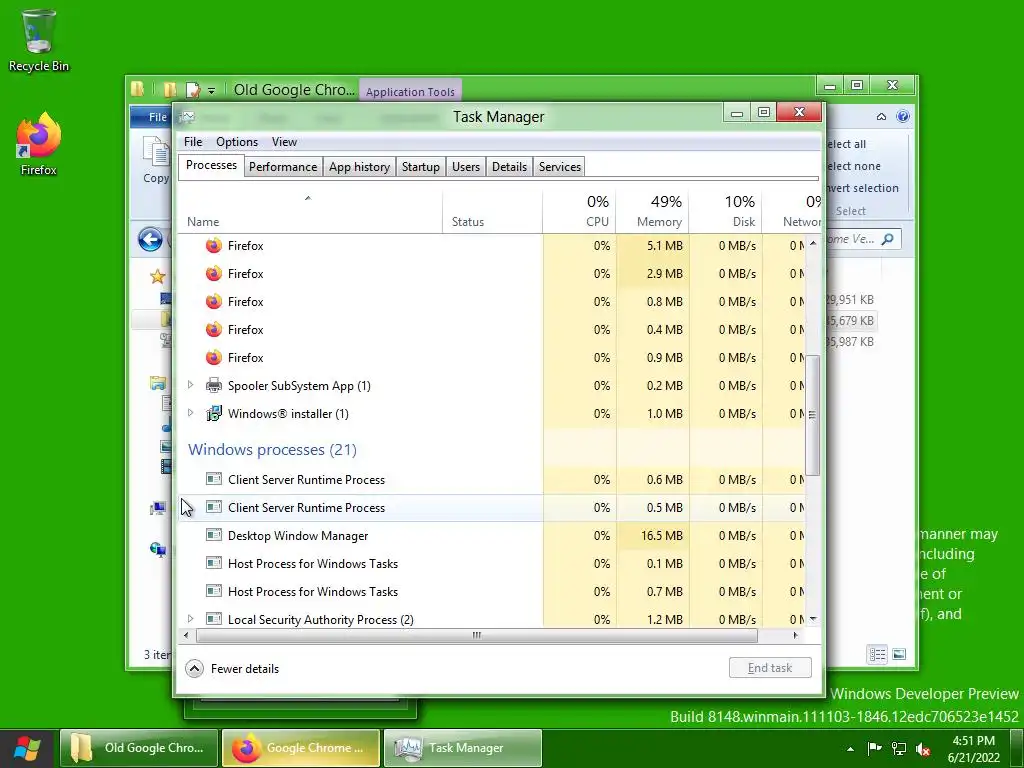Click the horizontal scrollbar right arrow
The height and width of the screenshot is (768, 1024).
795,635
